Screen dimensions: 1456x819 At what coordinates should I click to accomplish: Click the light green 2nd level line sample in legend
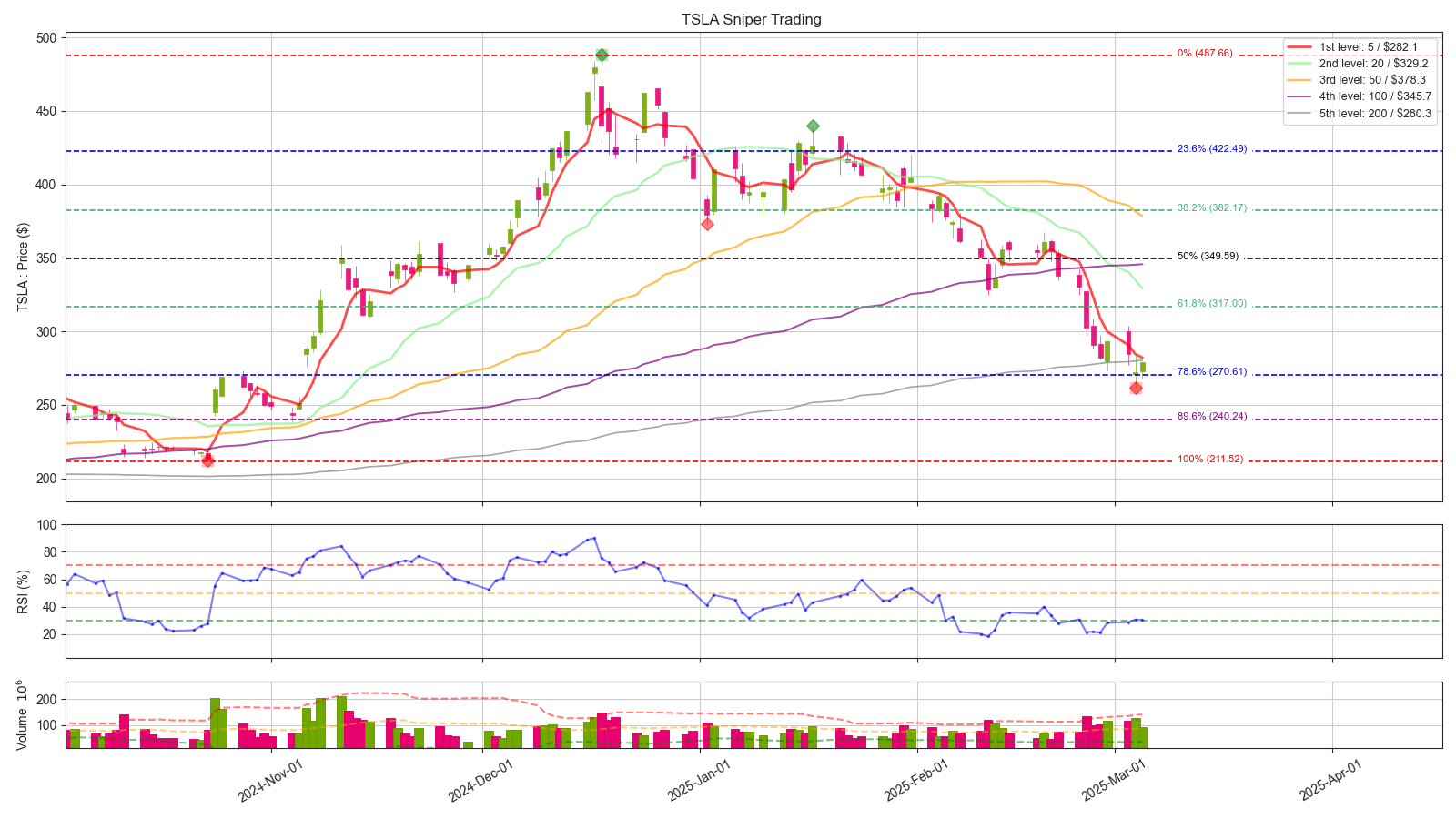(x=1299, y=64)
